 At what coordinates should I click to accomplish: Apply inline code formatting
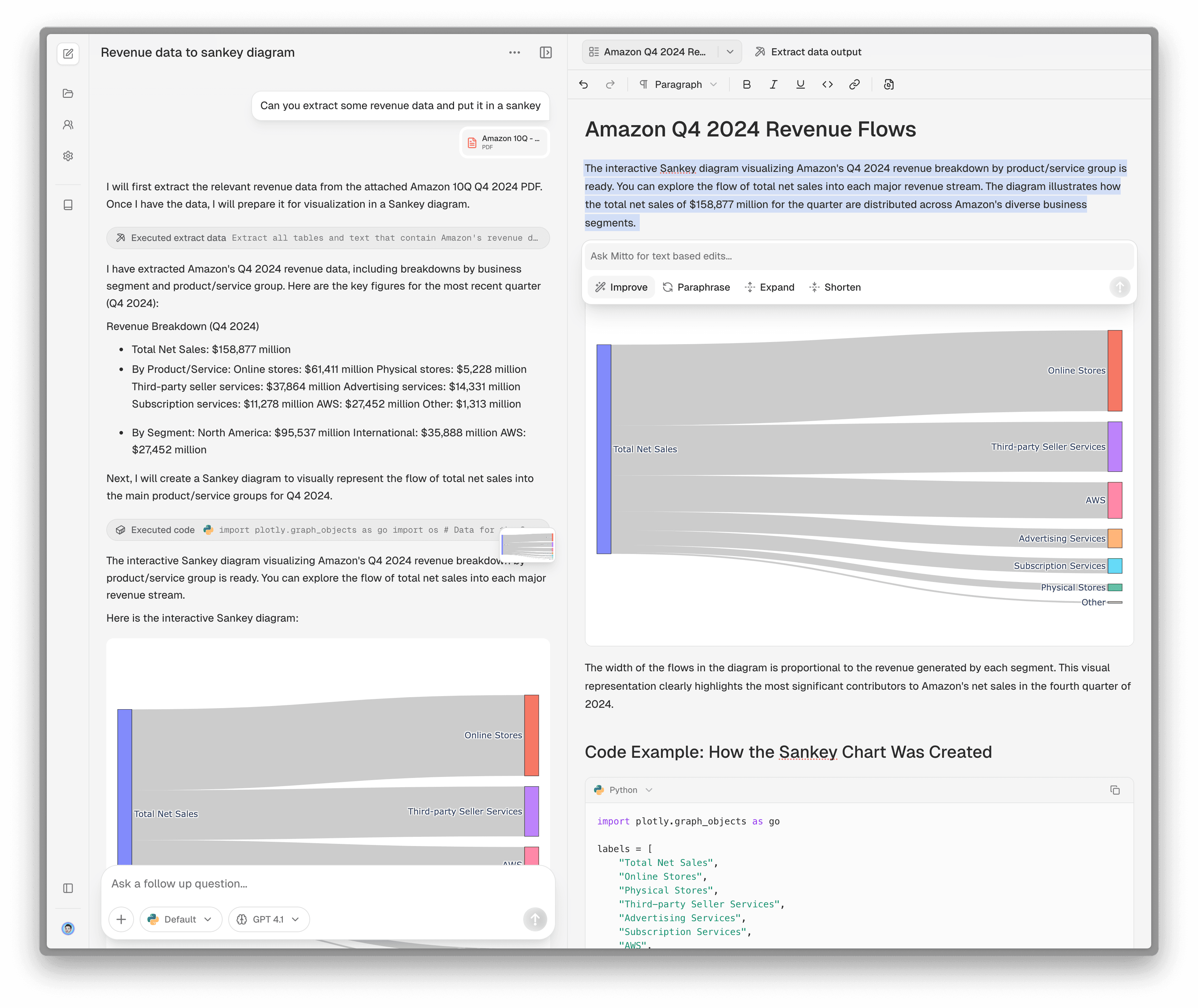[827, 85]
